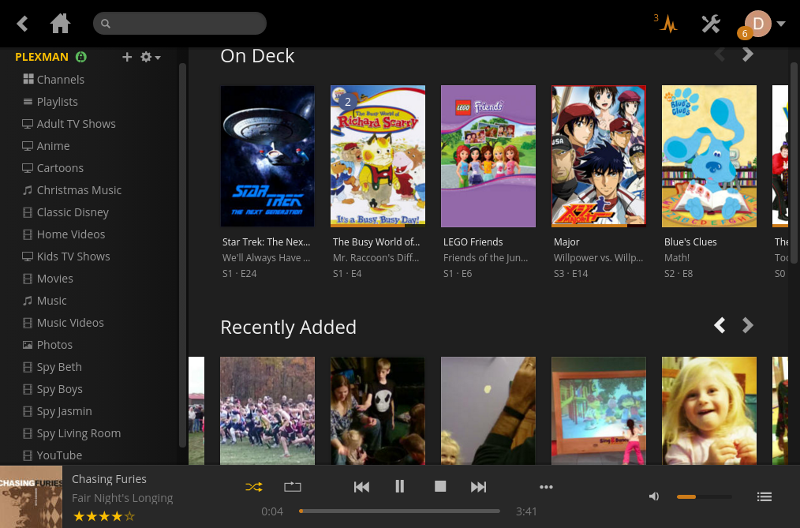Stop playback
The width and height of the screenshot is (800, 528).
tap(440, 487)
